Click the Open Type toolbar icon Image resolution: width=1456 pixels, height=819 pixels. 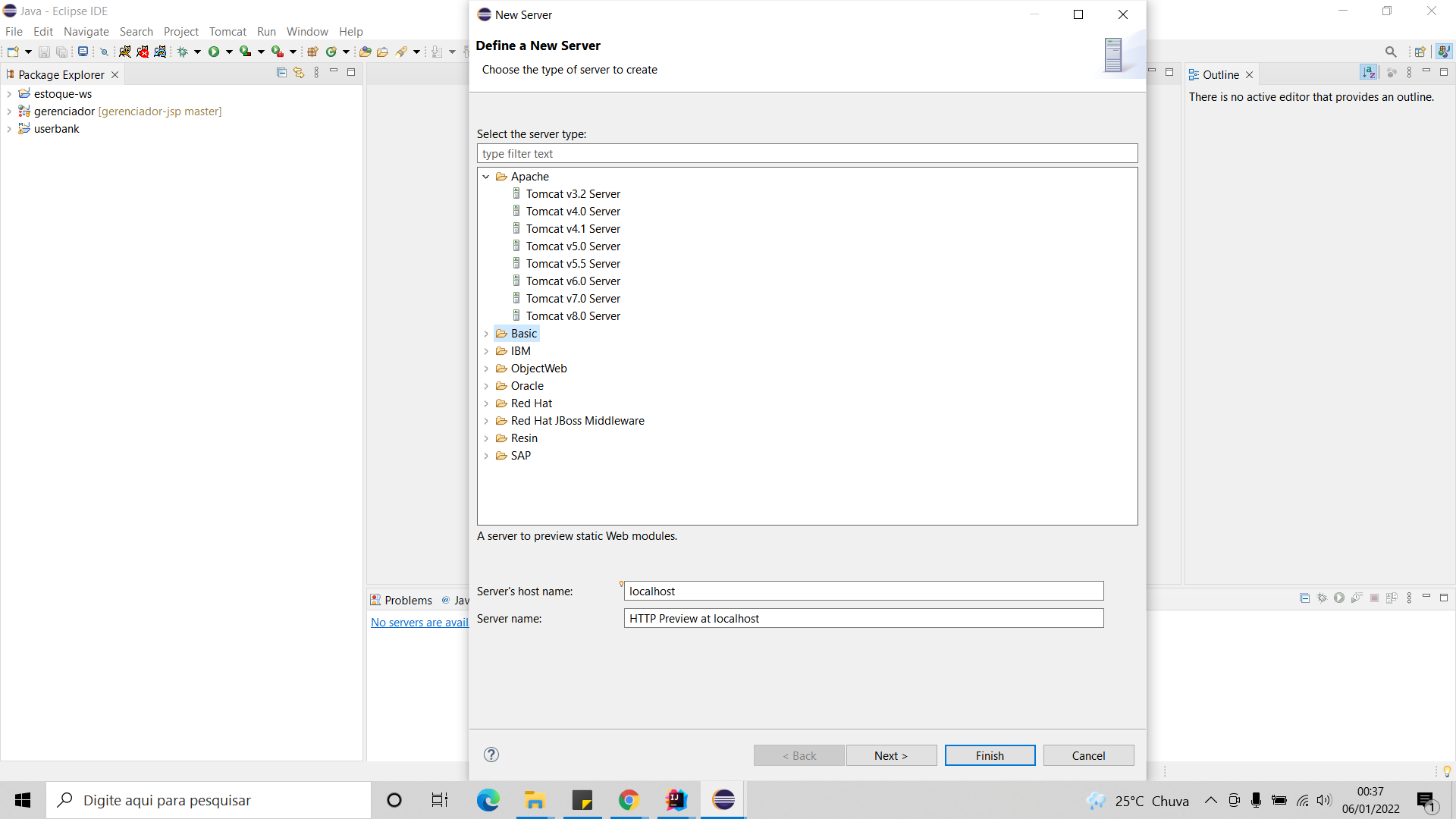(366, 52)
